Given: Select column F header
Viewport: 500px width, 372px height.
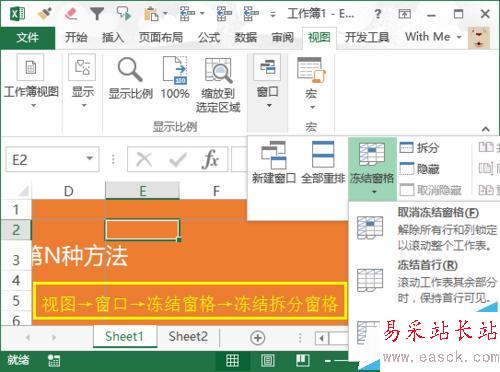Looking at the screenshot, I should [216, 191].
